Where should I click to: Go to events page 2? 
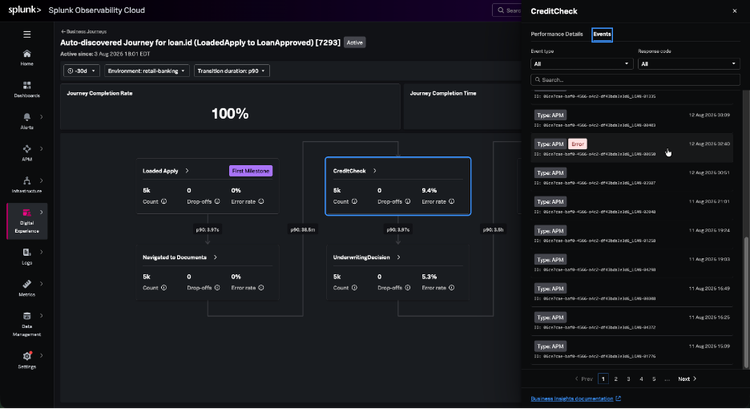coord(616,379)
